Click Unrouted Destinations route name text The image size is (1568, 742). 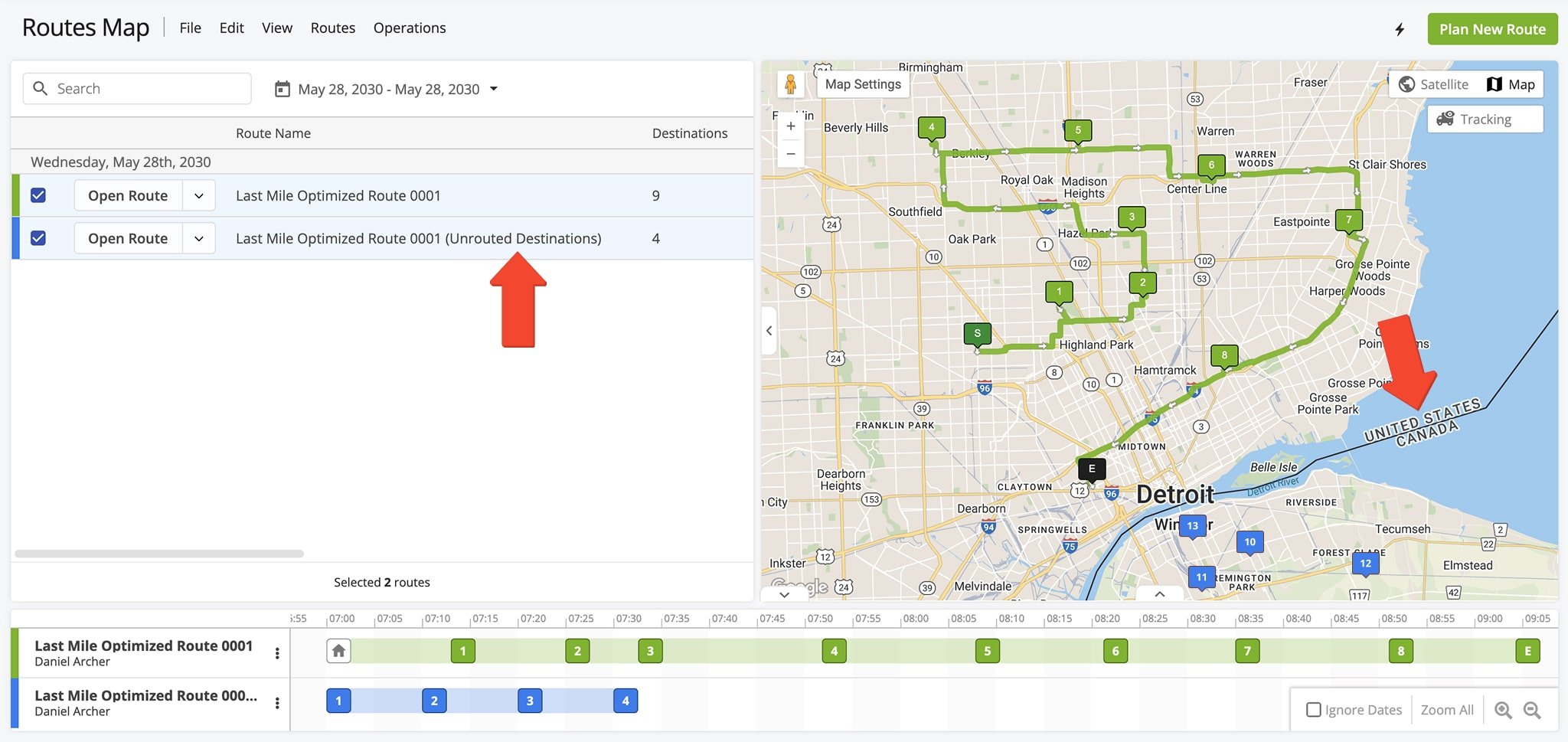coord(419,238)
